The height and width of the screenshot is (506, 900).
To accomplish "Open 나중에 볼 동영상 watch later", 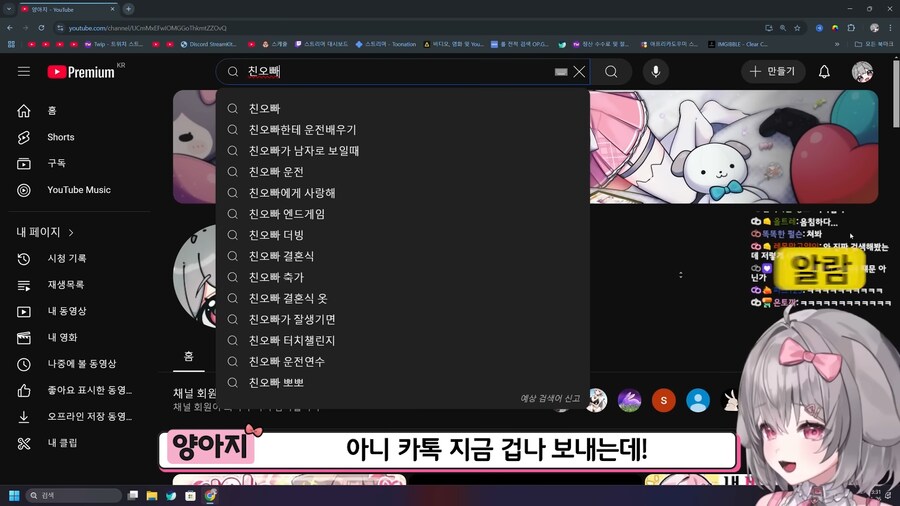I will [79, 364].
